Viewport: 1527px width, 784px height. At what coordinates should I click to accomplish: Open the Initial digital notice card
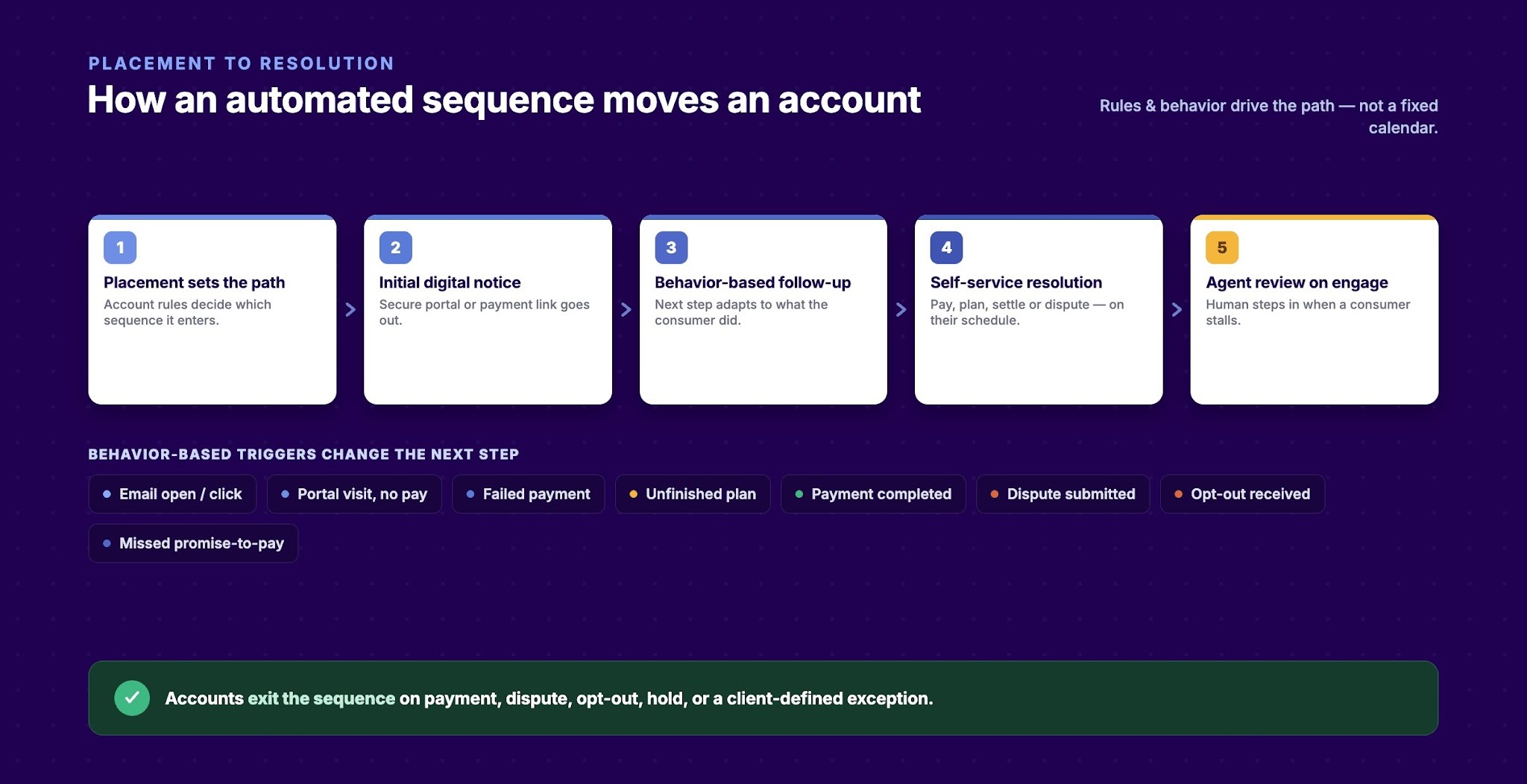pos(488,310)
